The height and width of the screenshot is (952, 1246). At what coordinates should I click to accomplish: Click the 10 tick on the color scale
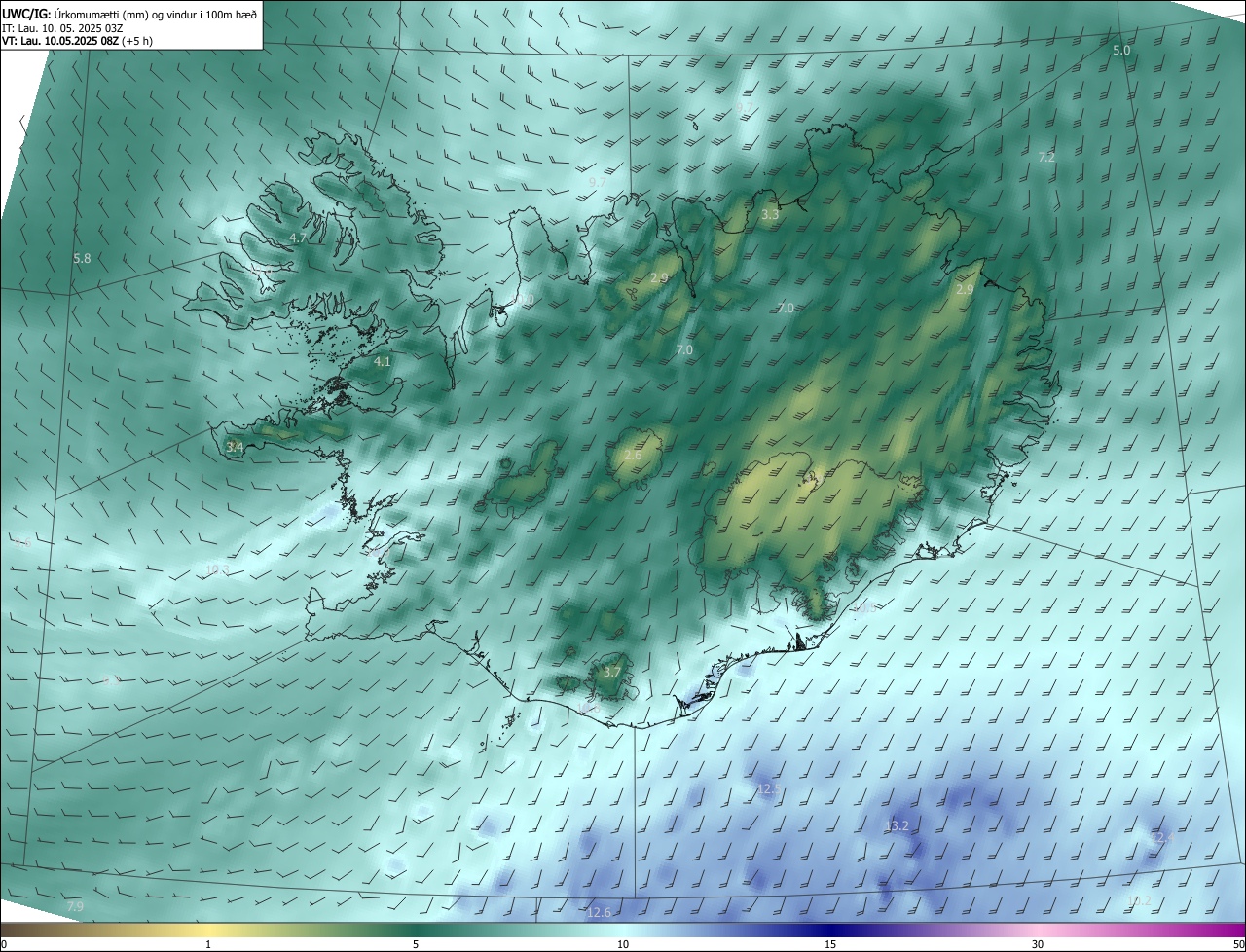(623, 944)
